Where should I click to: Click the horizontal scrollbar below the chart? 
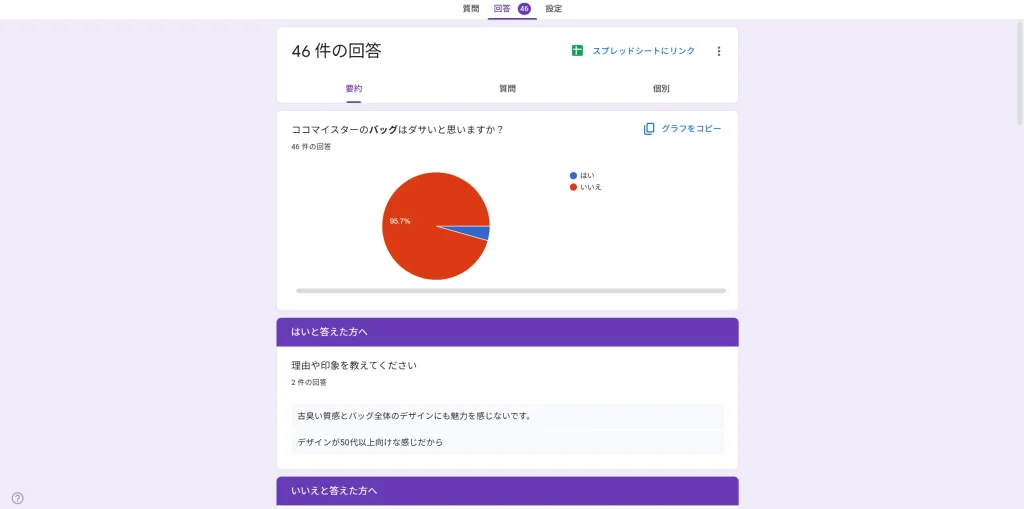coord(510,291)
